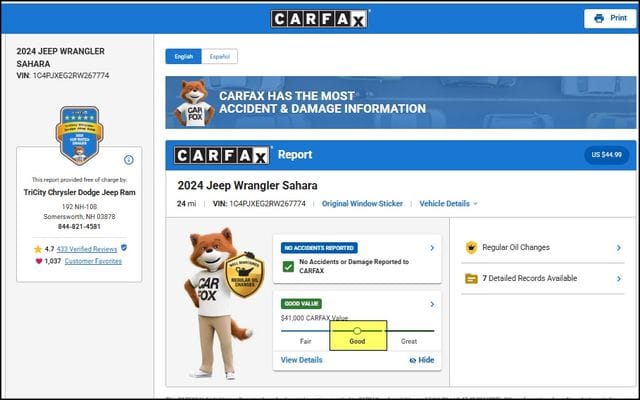Click the sidebar VIN 1C4PJXEG2RW267774 text
Viewport: 640px width, 400px height.
tap(63, 76)
